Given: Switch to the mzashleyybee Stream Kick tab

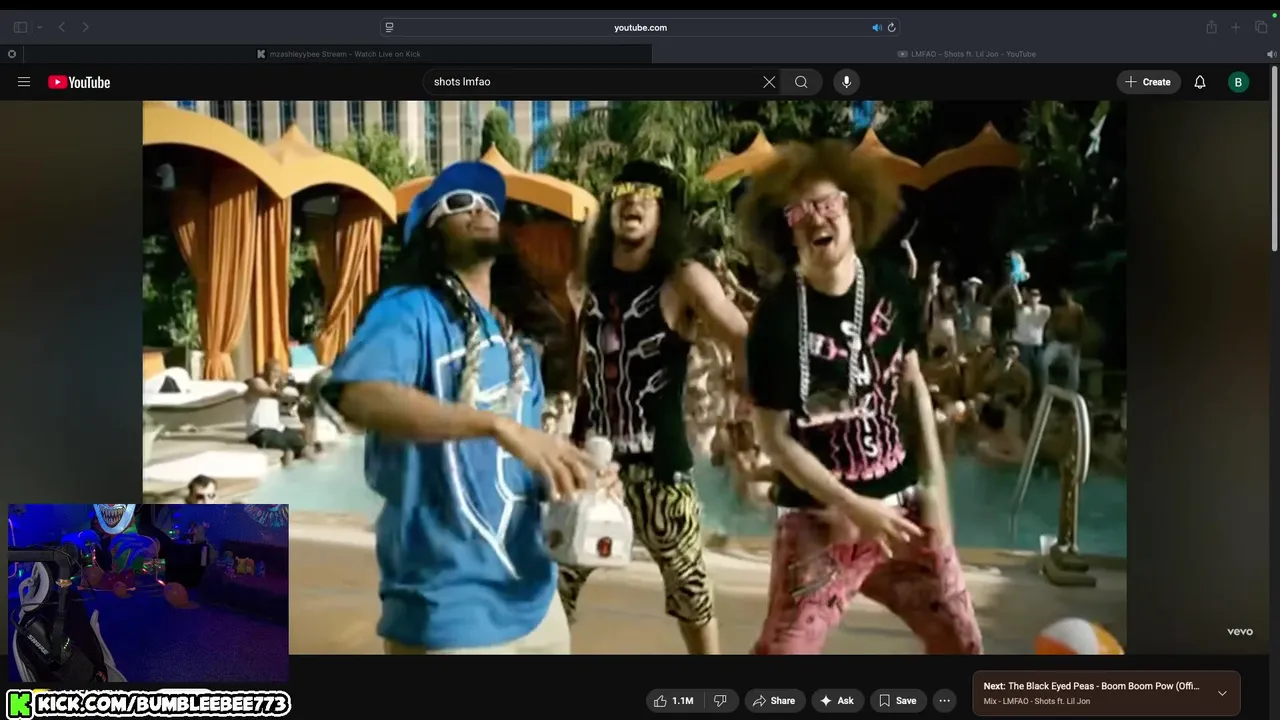Looking at the screenshot, I should pos(338,54).
